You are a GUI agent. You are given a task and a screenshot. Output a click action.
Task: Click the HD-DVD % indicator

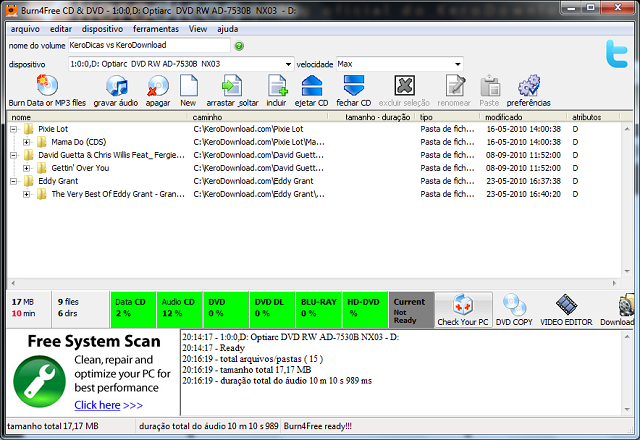tap(365, 309)
